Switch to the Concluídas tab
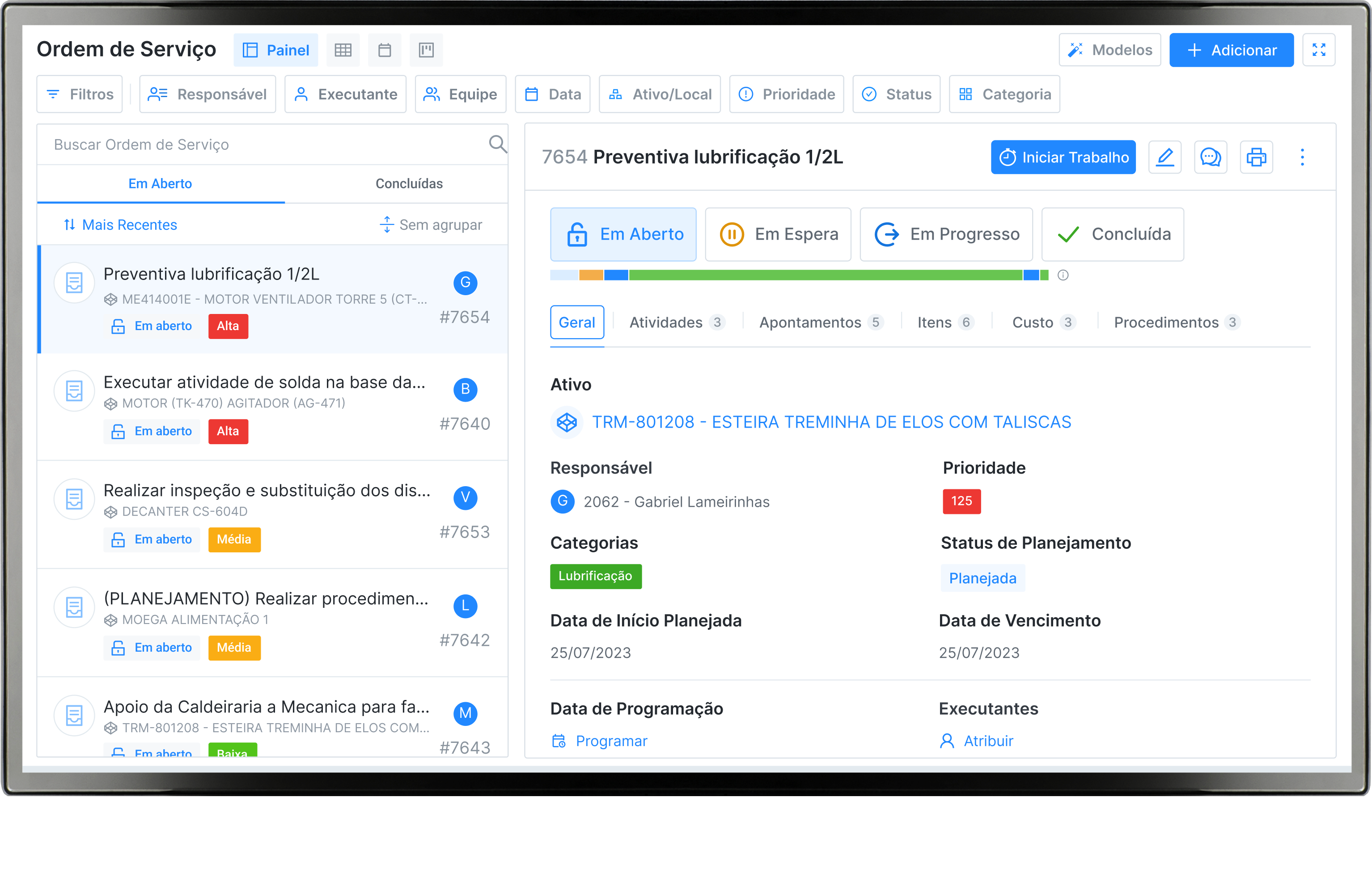The image size is (1372, 882). (x=409, y=184)
